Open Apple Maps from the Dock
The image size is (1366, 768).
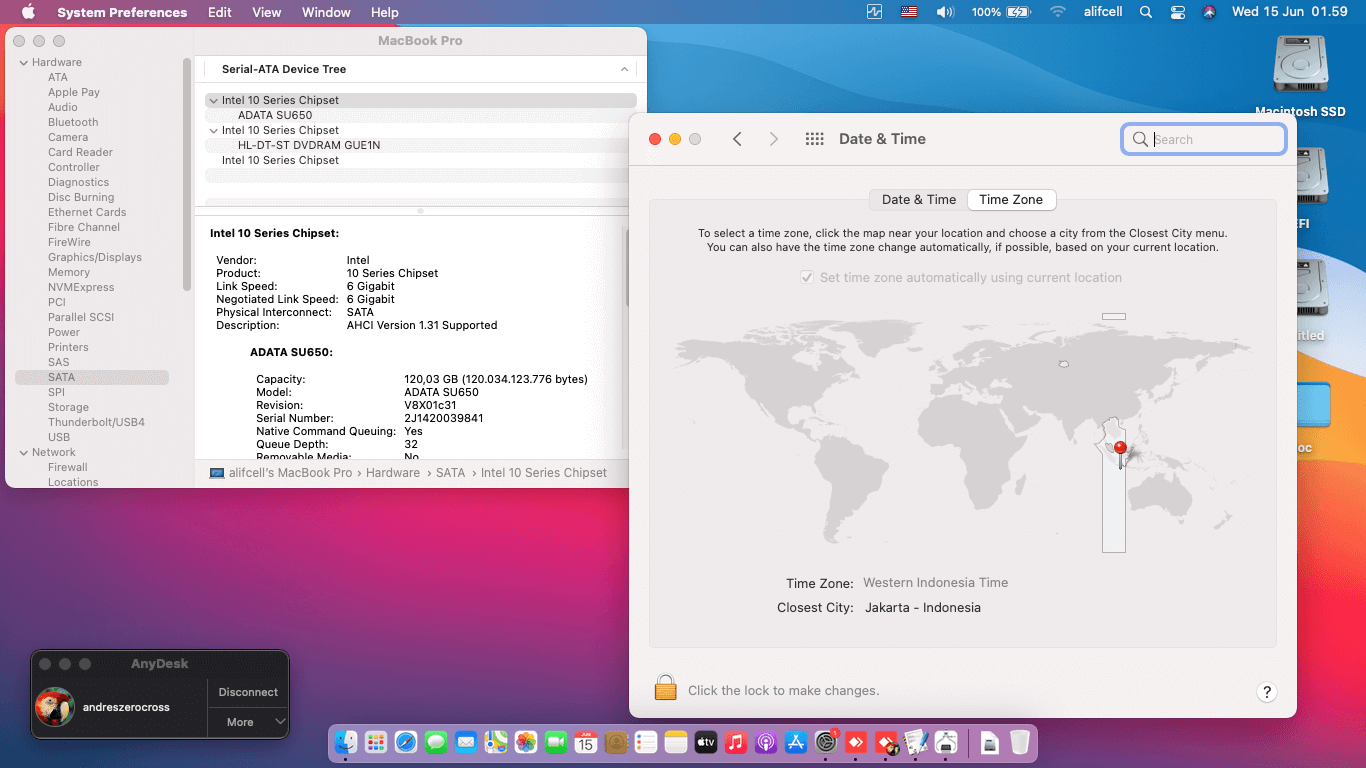coord(496,742)
